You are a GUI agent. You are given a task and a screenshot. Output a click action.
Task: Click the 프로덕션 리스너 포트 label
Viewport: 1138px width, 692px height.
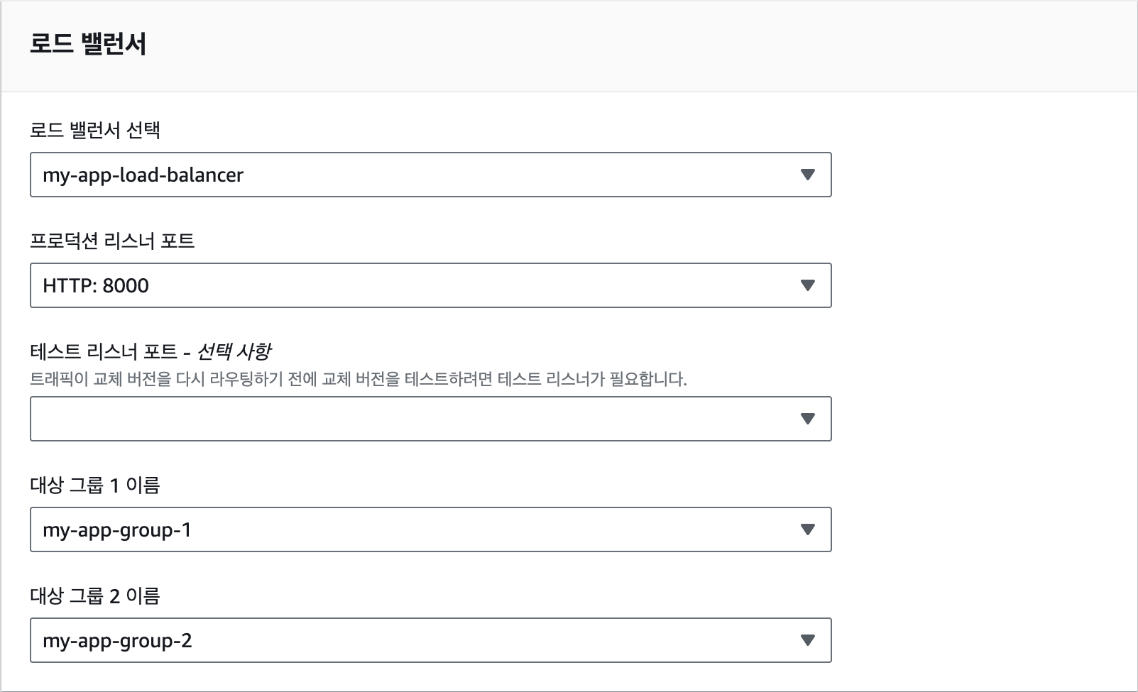(x=112, y=240)
